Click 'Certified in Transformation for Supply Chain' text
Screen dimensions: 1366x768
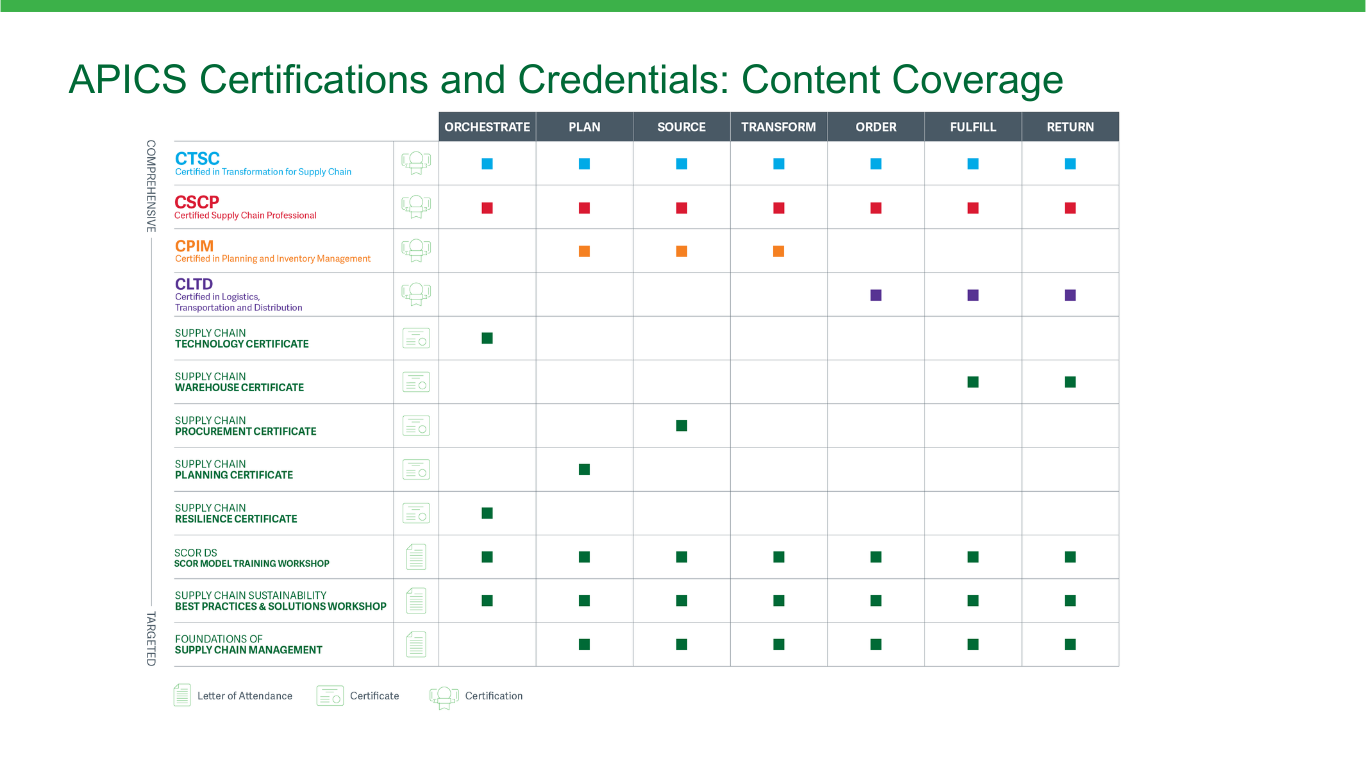[263, 172]
